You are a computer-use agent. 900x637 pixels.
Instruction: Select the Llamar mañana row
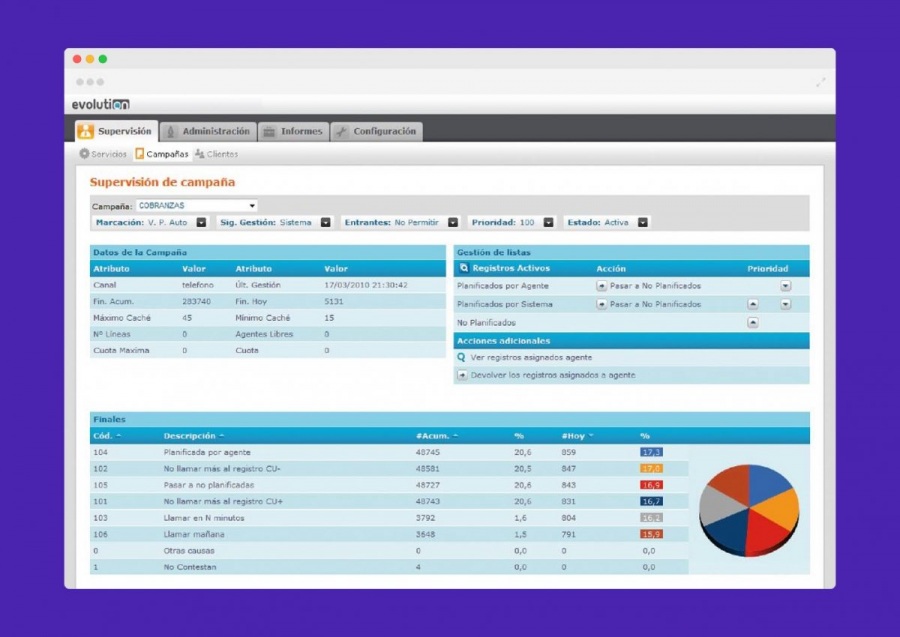coord(389,534)
